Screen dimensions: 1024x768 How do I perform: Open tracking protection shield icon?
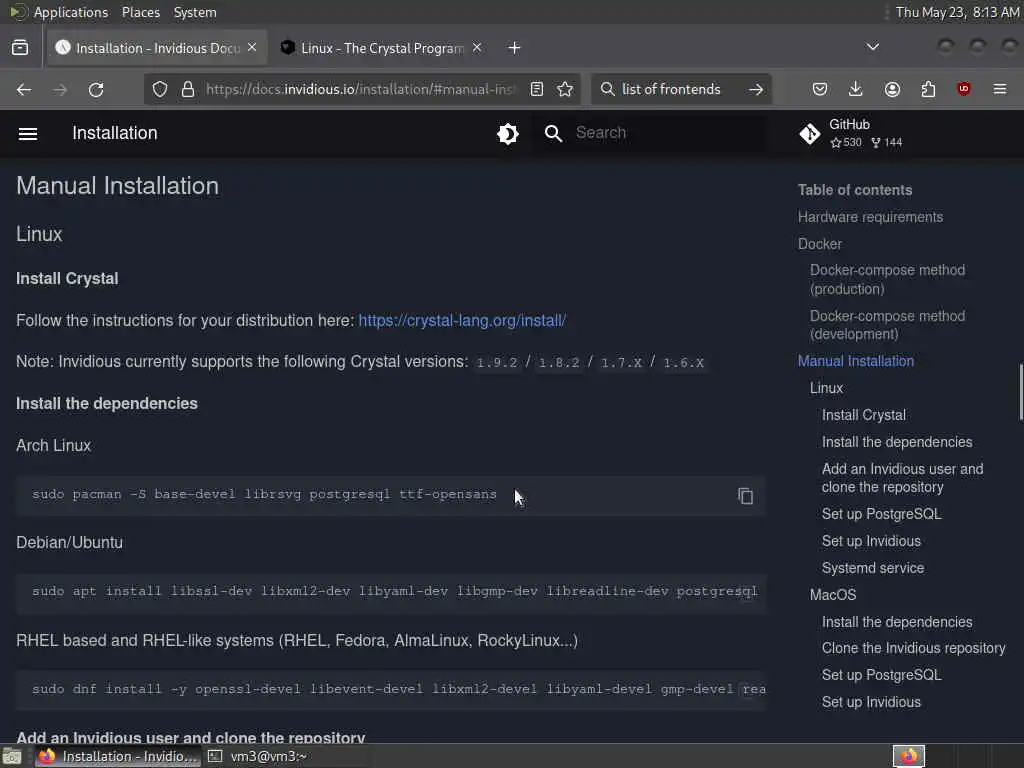coord(160,89)
